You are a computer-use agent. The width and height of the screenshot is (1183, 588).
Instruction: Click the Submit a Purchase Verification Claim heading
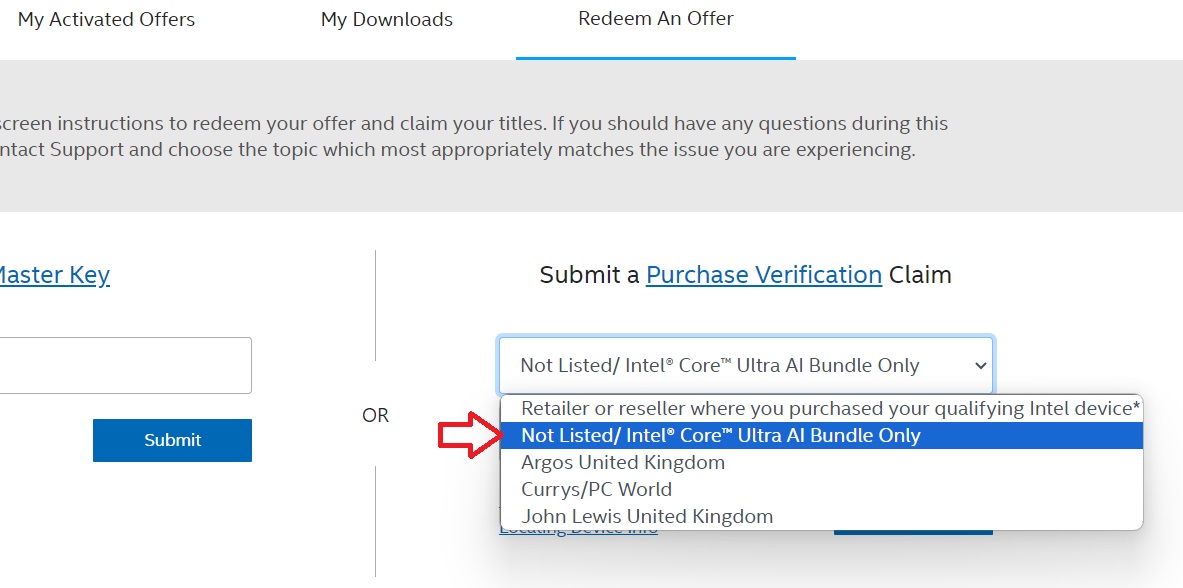pos(744,274)
